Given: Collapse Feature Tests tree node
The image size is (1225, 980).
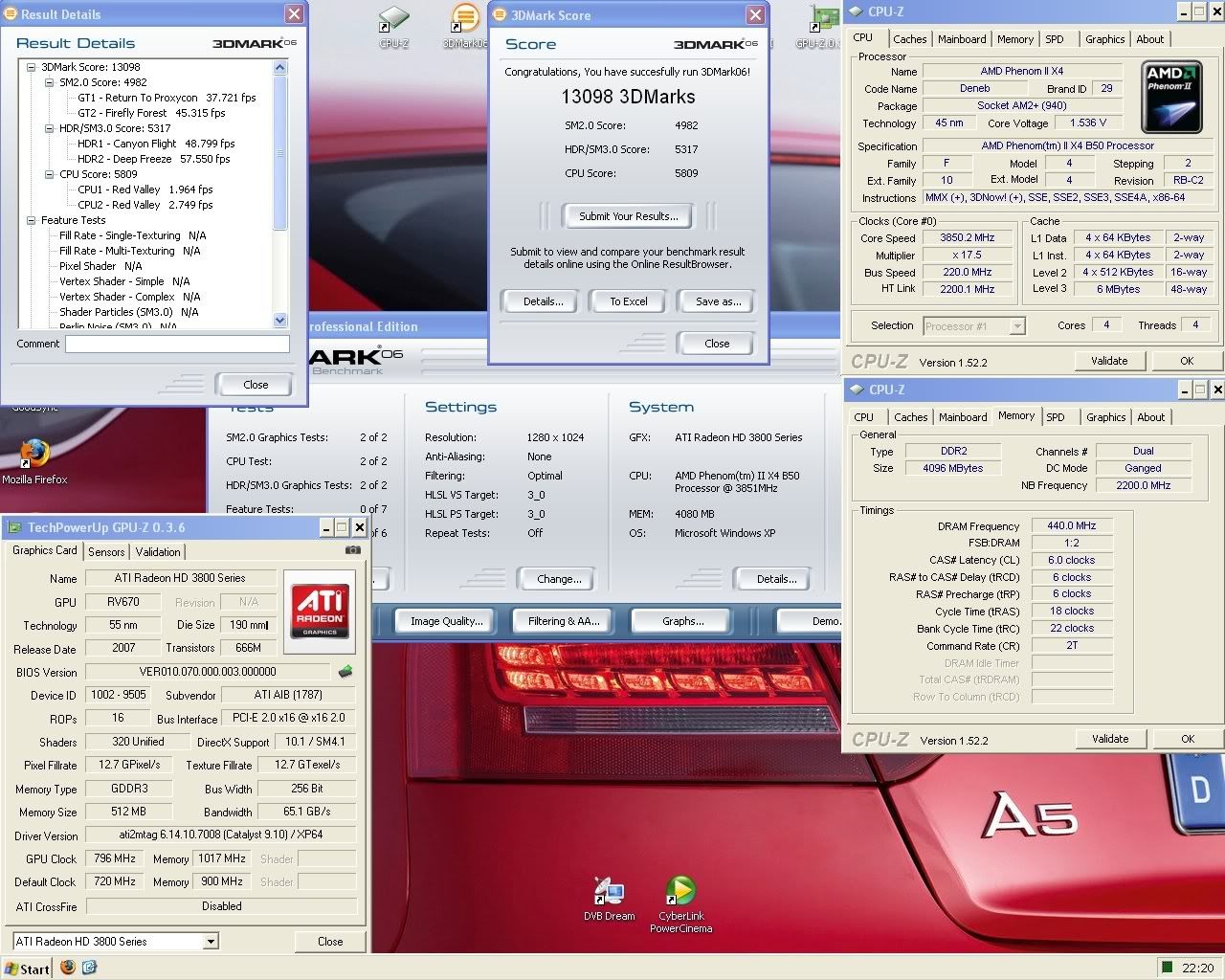Looking at the screenshot, I should [x=32, y=220].
